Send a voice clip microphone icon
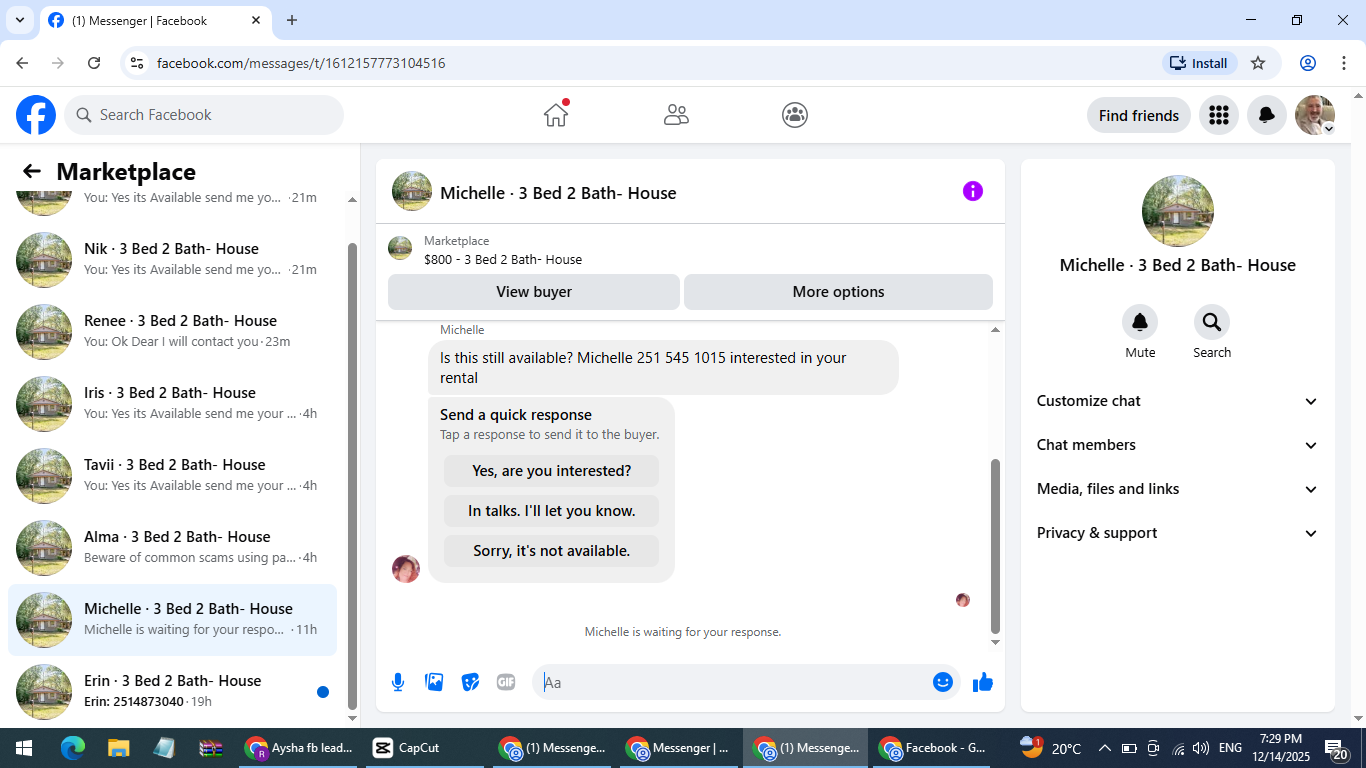 click(x=398, y=682)
